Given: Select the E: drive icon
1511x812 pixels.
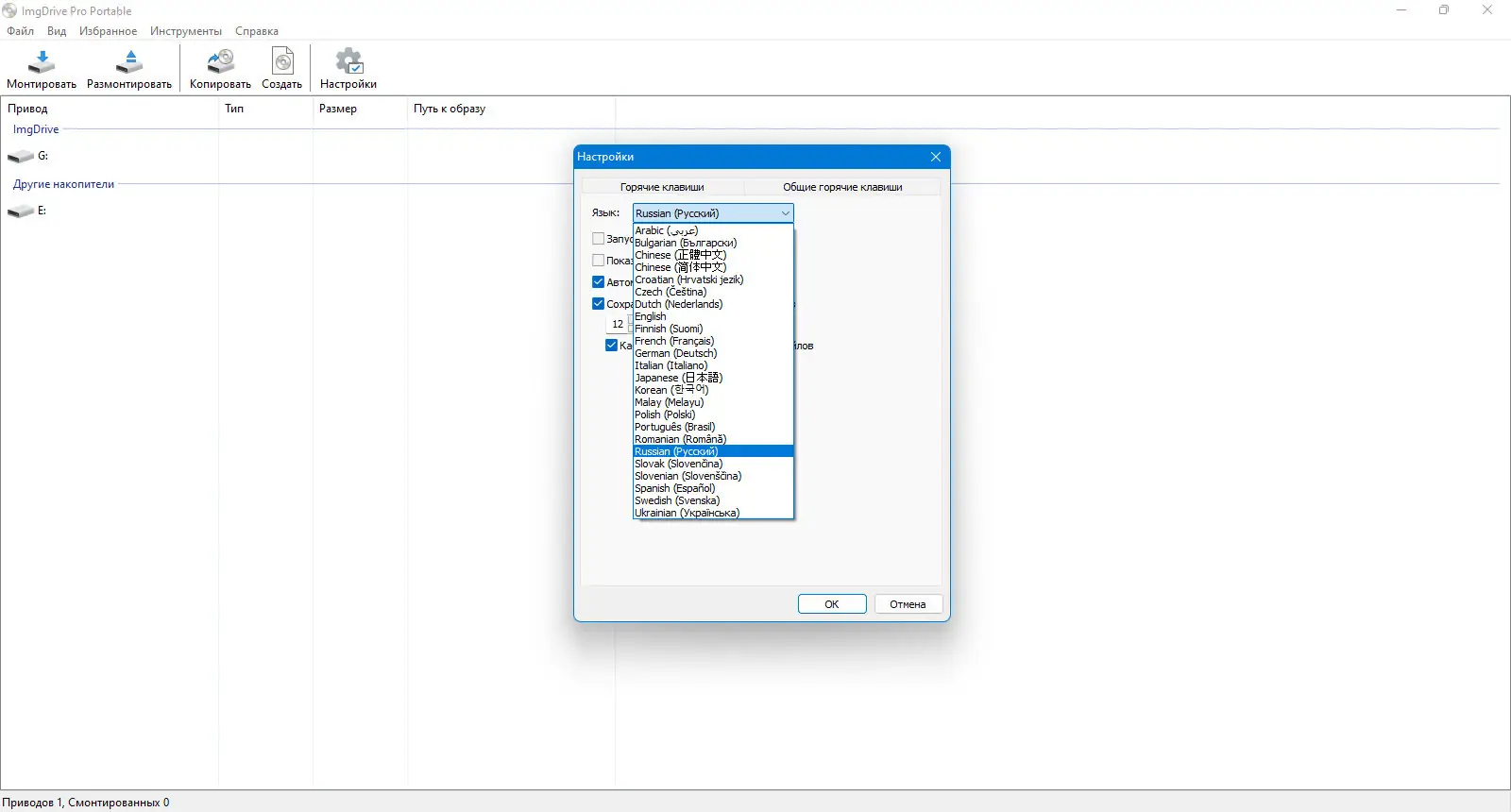Looking at the screenshot, I should [21, 211].
